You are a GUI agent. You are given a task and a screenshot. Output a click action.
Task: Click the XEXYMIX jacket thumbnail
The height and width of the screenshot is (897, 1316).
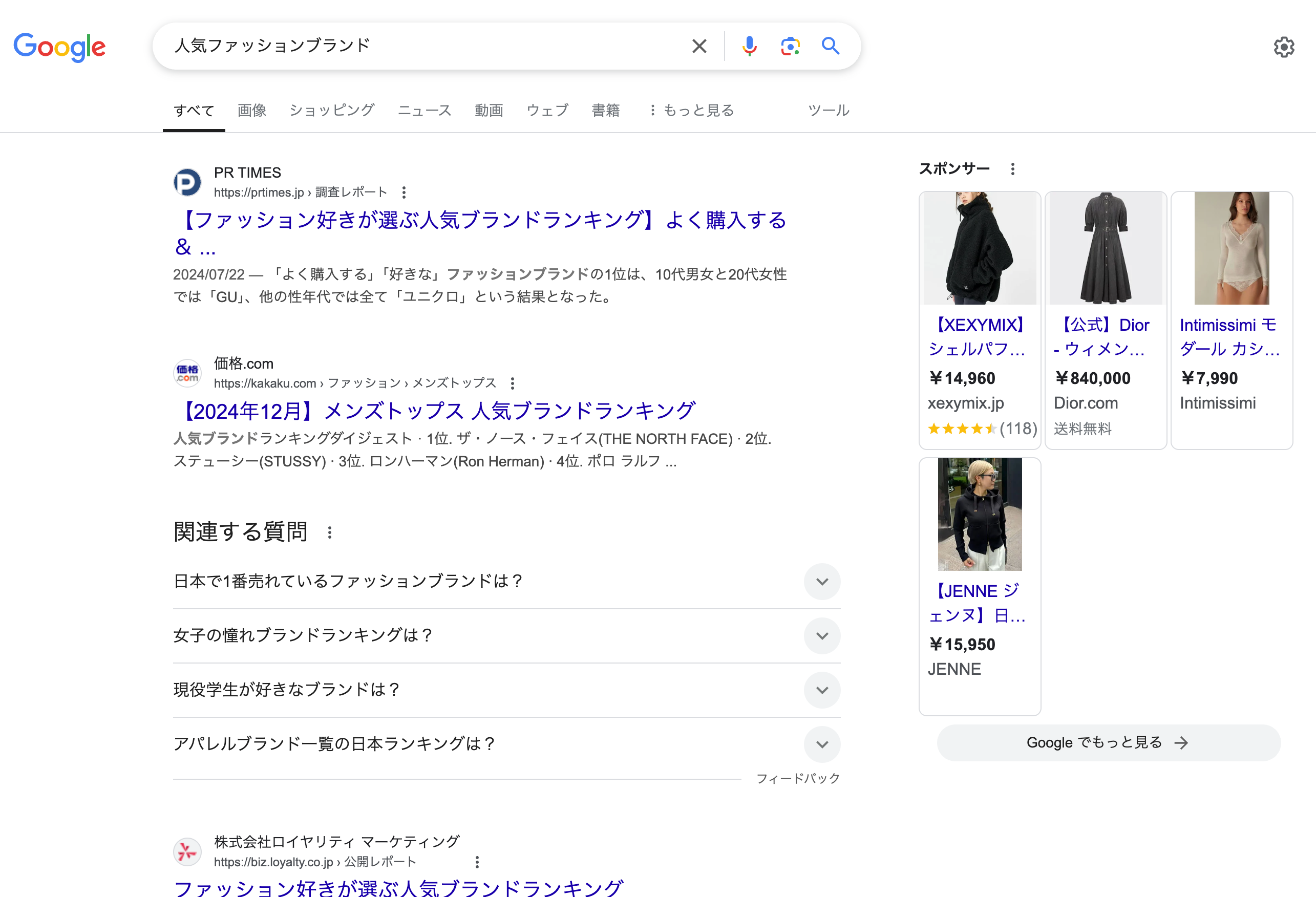point(980,248)
